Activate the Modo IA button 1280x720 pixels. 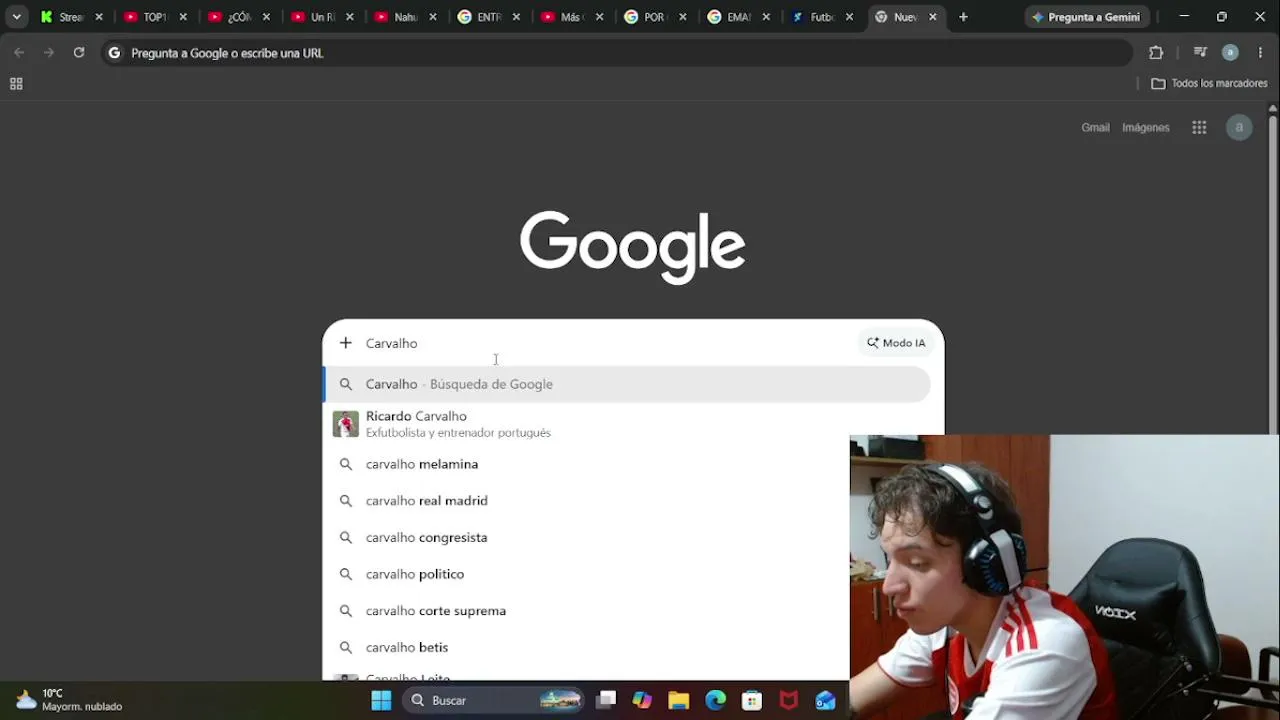(x=896, y=343)
